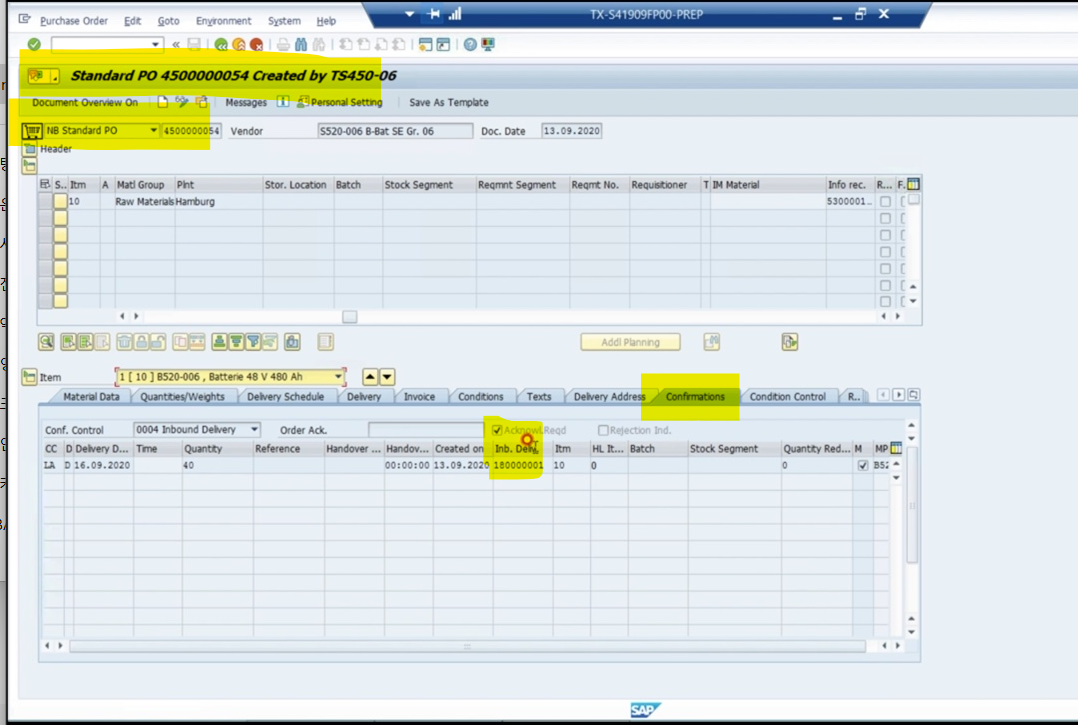Toggle the M checkbox in the LA confirmation row

point(863,465)
